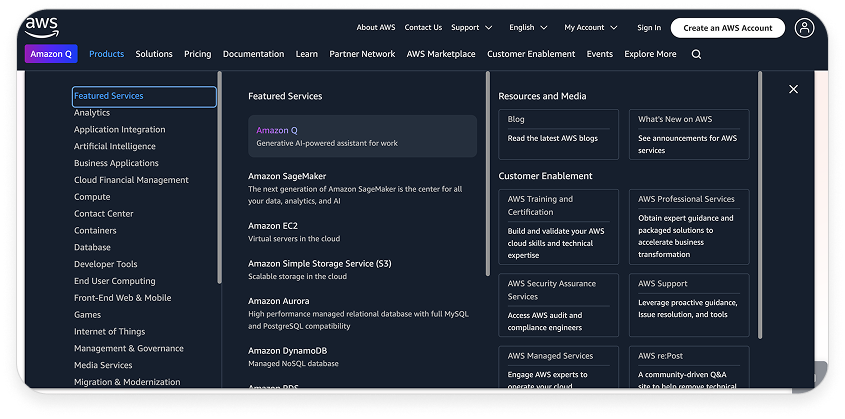The width and height of the screenshot is (845, 419).
Task: Select Featured Services category
Action: pyautogui.click(x=144, y=96)
